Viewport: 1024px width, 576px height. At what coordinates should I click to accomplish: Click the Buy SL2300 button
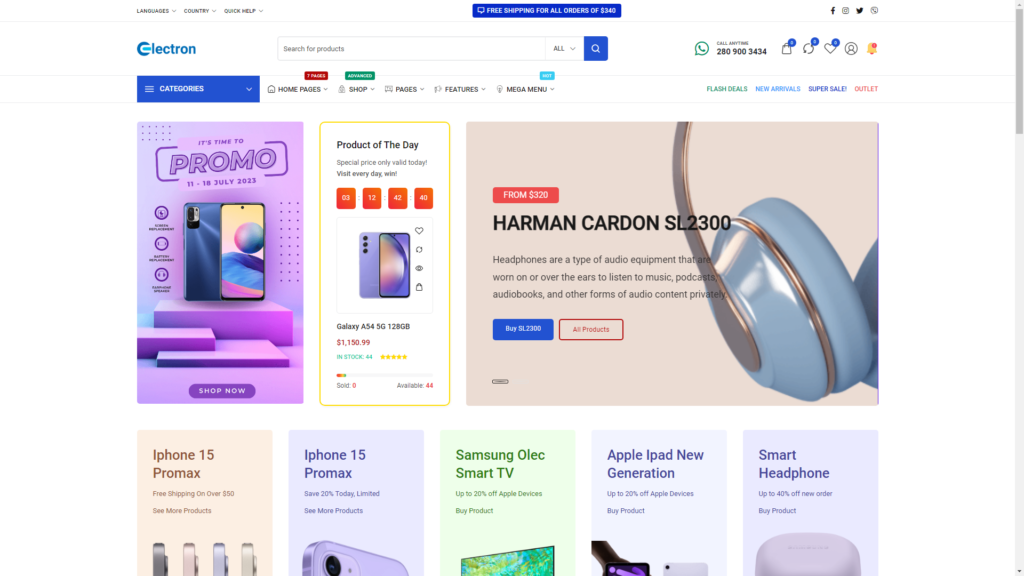pos(523,329)
